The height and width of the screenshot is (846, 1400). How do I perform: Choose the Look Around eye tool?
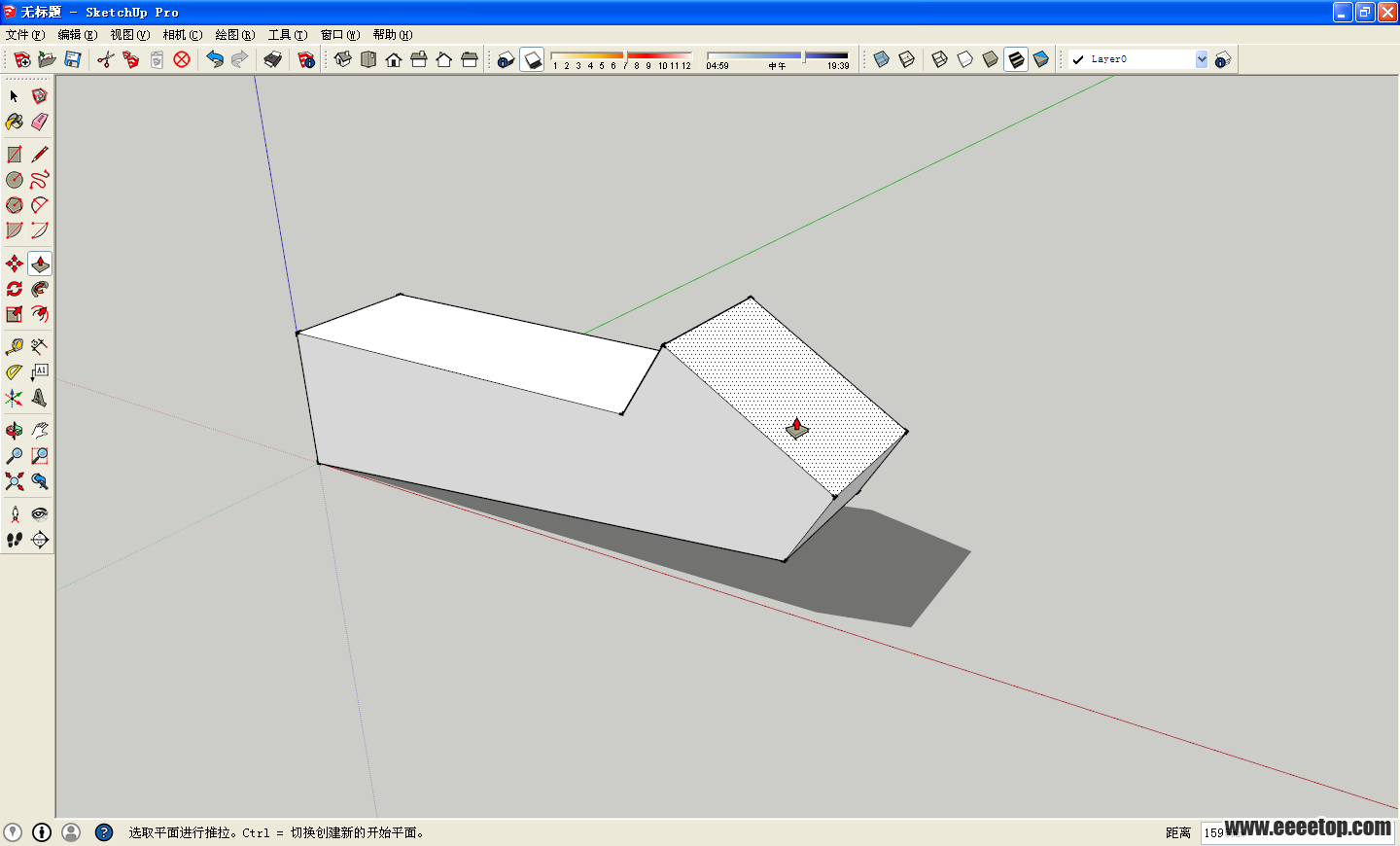tap(40, 514)
